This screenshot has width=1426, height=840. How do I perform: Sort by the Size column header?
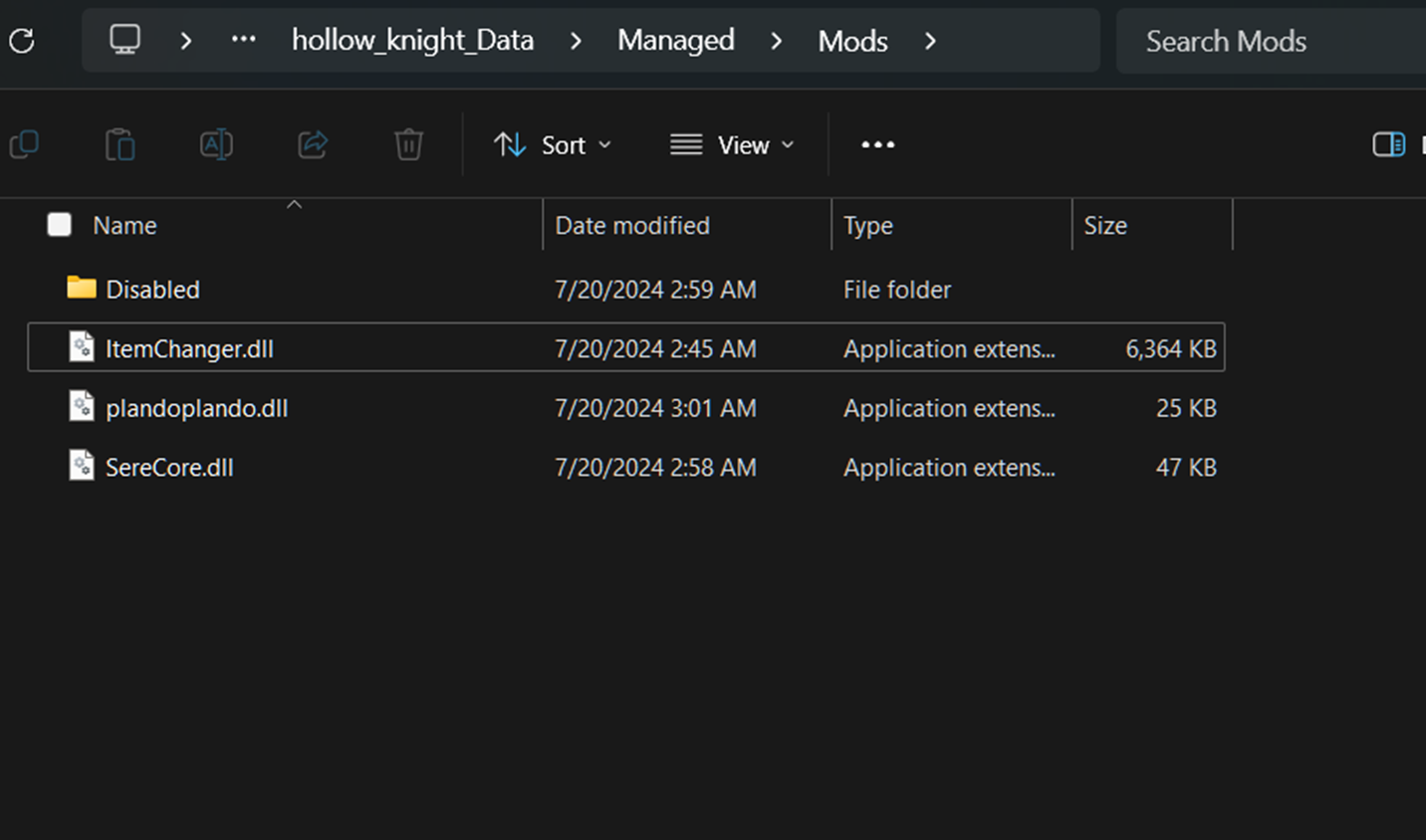tap(1105, 226)
